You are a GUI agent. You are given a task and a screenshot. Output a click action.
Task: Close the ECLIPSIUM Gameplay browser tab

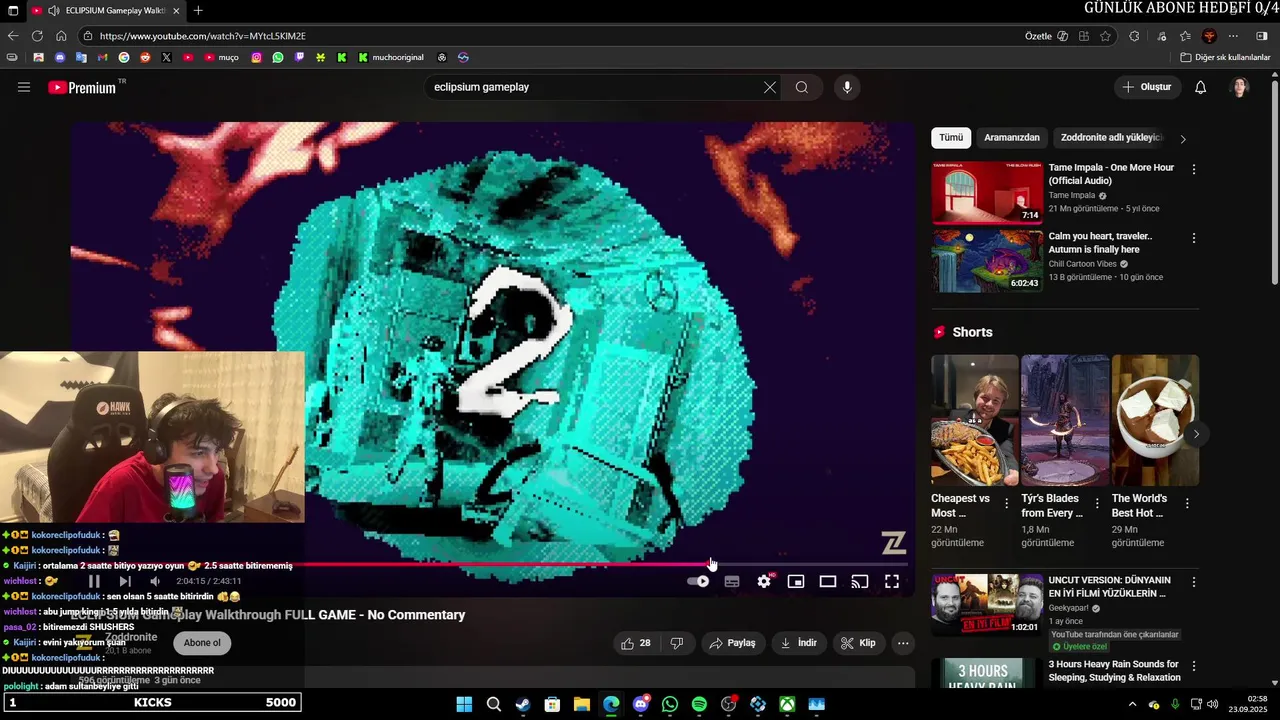tap(176, 10)
